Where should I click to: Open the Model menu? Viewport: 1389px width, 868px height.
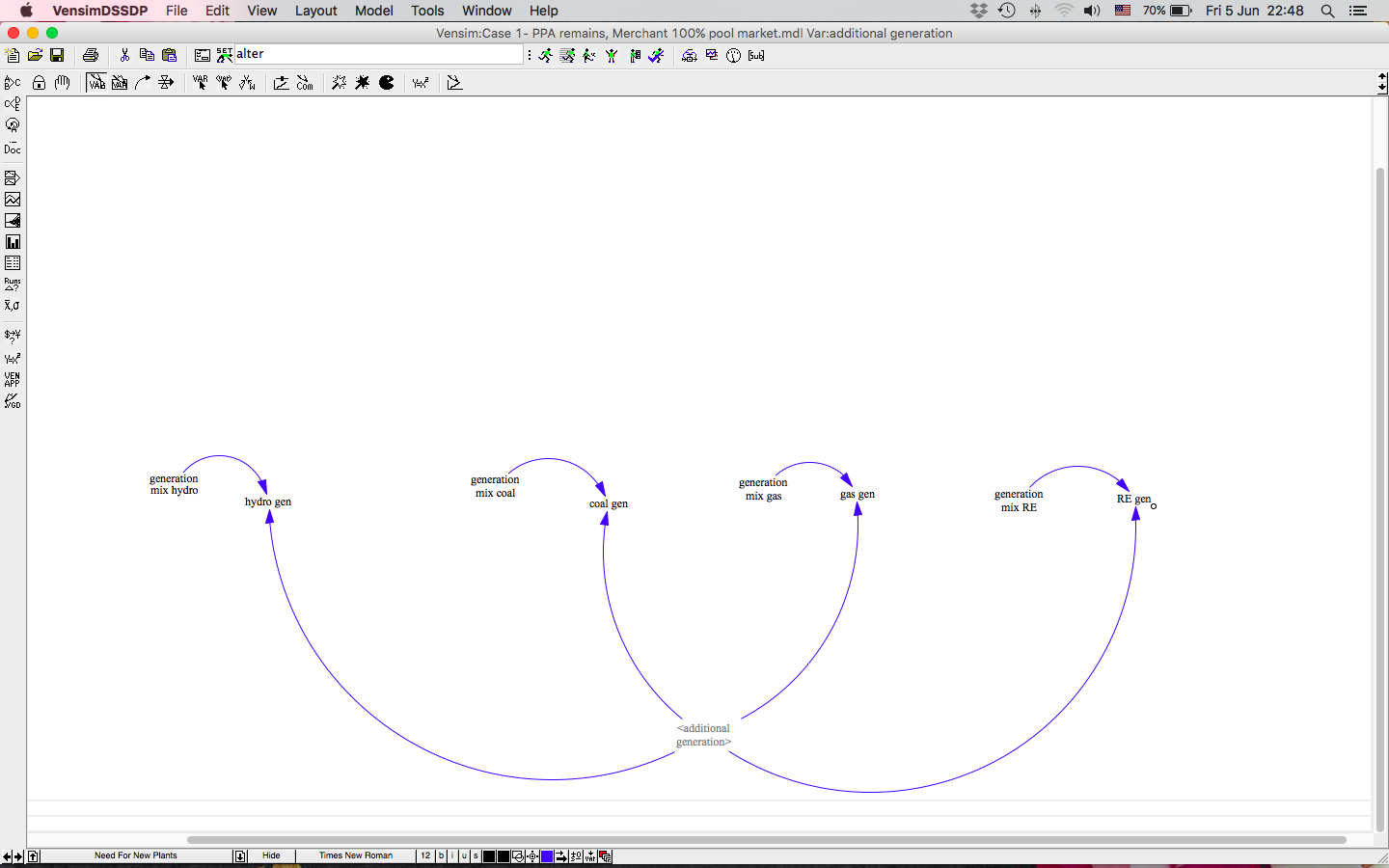click(x=373, y=11)
